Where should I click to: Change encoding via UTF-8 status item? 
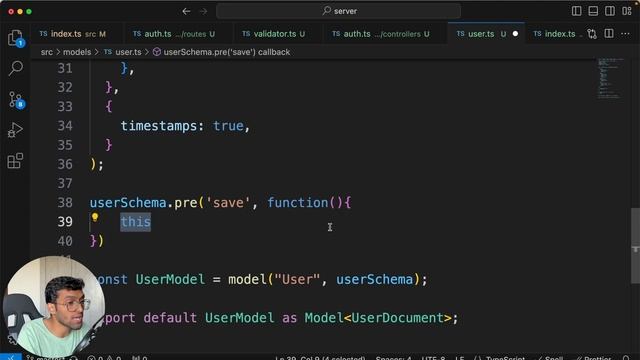(433, 358)
